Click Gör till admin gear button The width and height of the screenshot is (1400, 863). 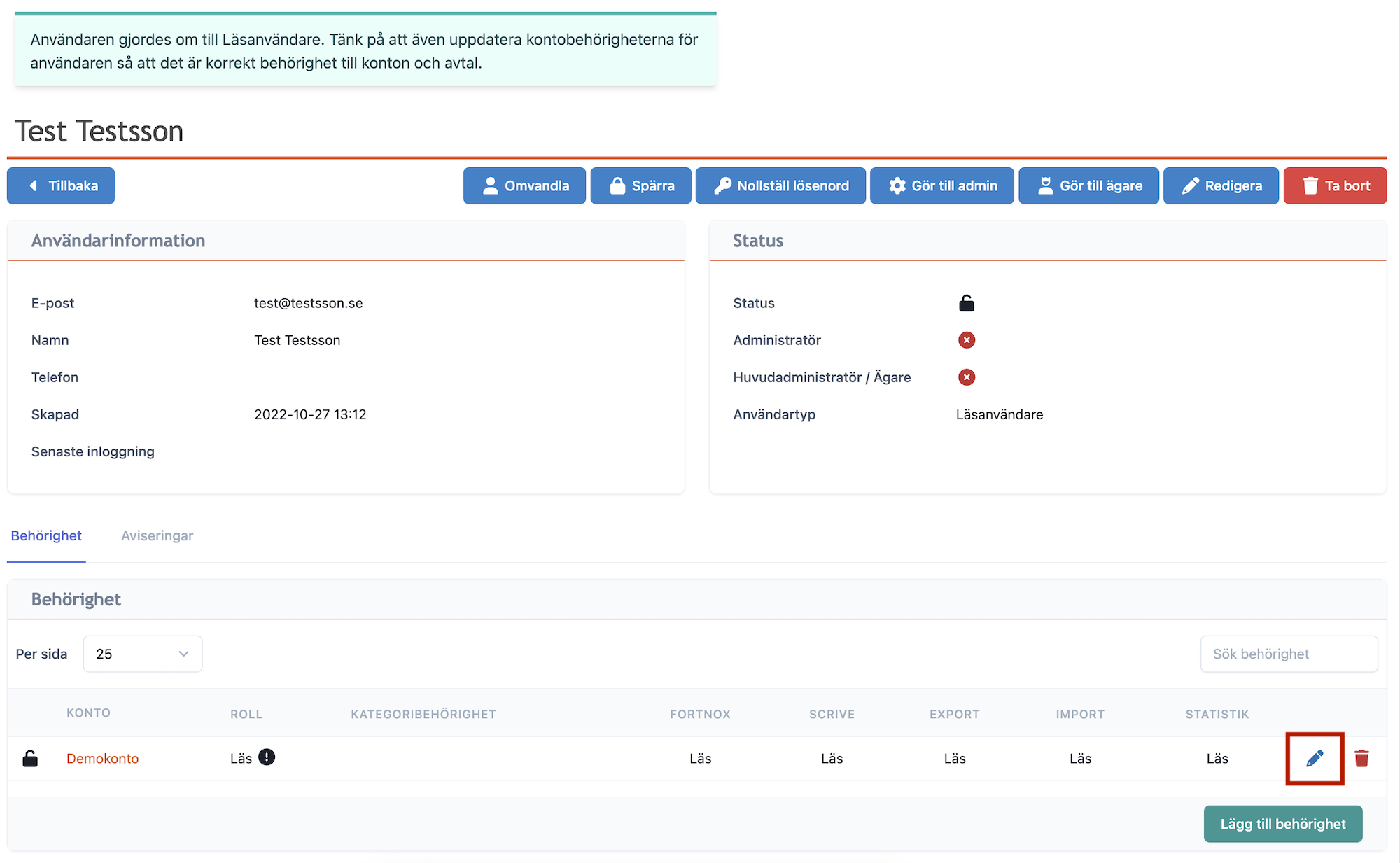coord(941,185)
